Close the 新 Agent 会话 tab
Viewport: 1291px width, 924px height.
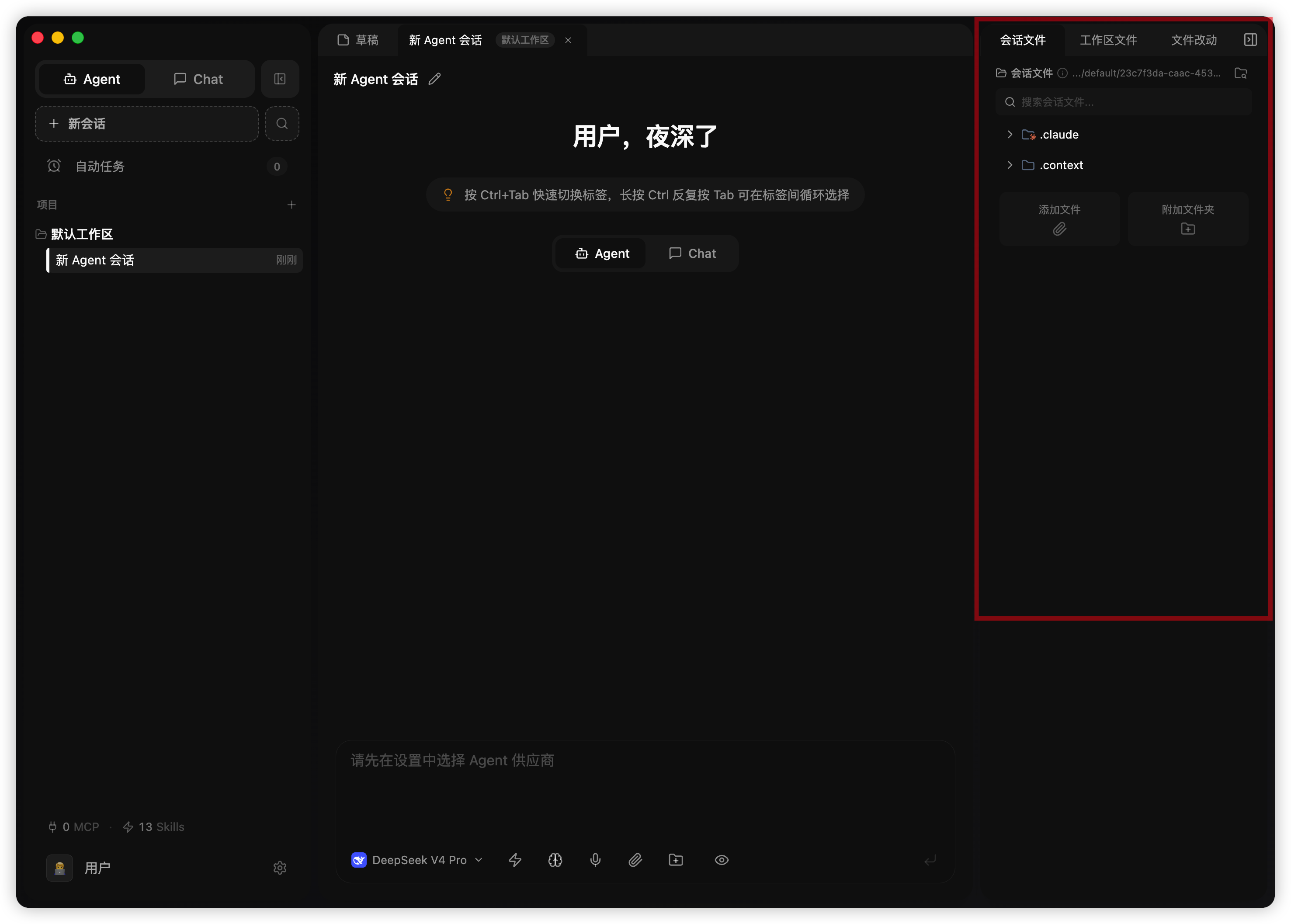[568, 40]
